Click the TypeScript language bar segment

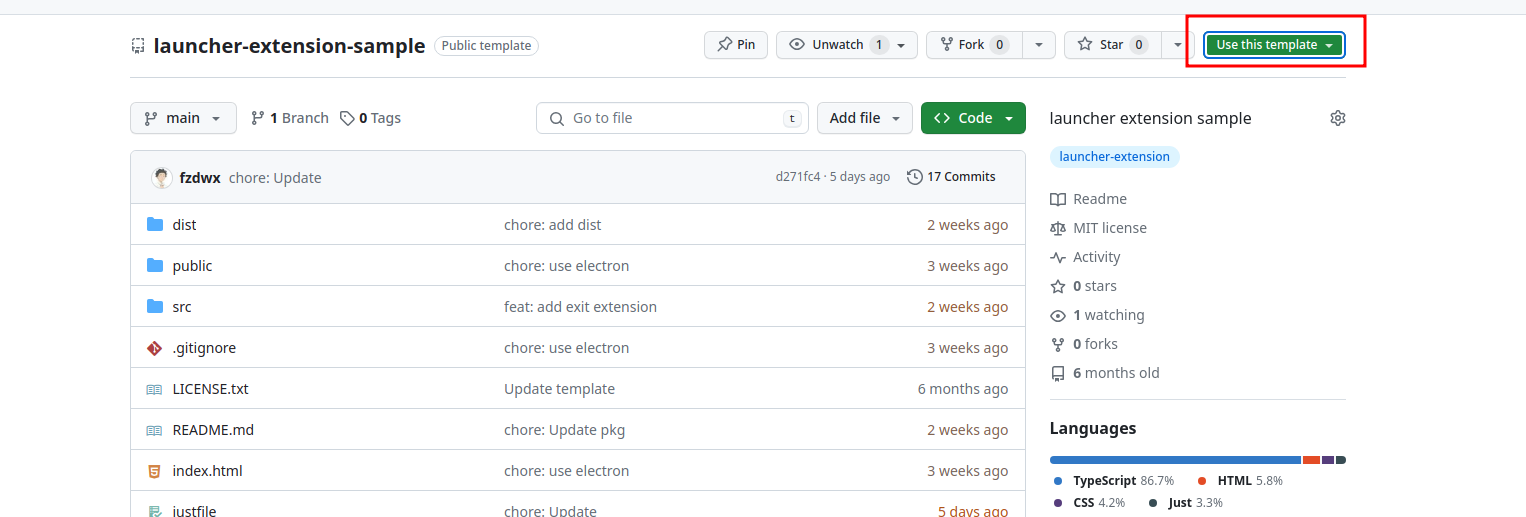1174,460
